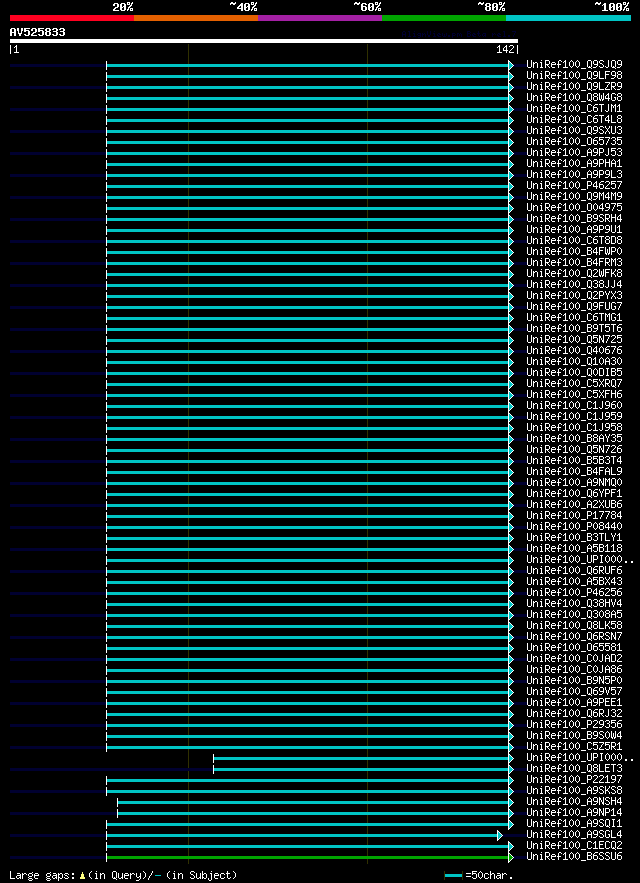The image size is (640, 883).
Task: Select the UniRef100_B9N5P0 label
Action: click(574, 680)
